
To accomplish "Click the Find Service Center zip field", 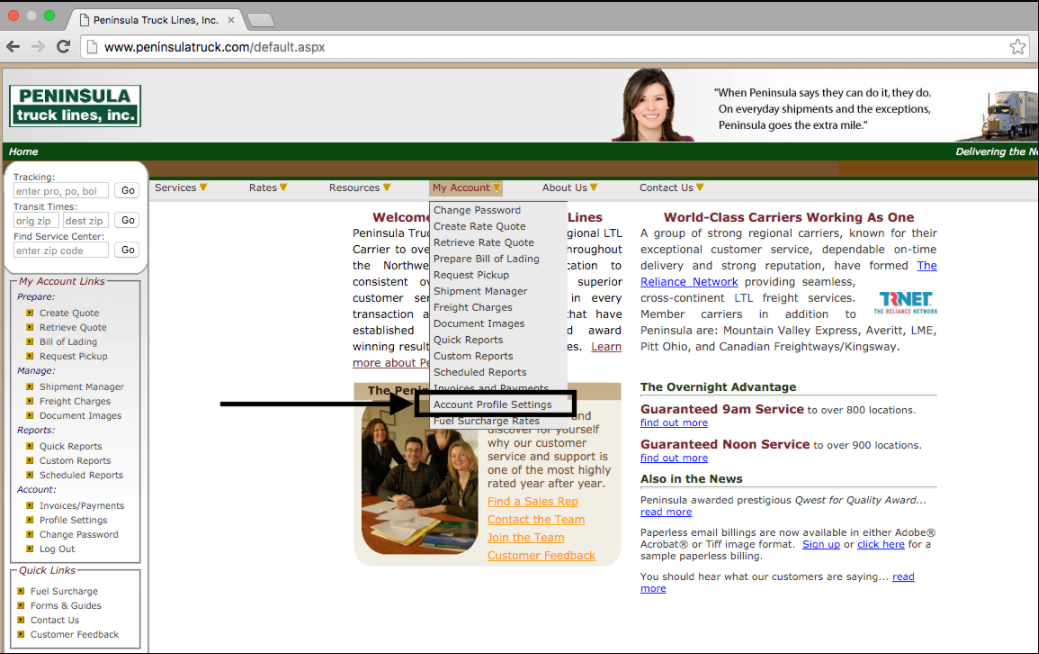I will [x=61, y=250].
